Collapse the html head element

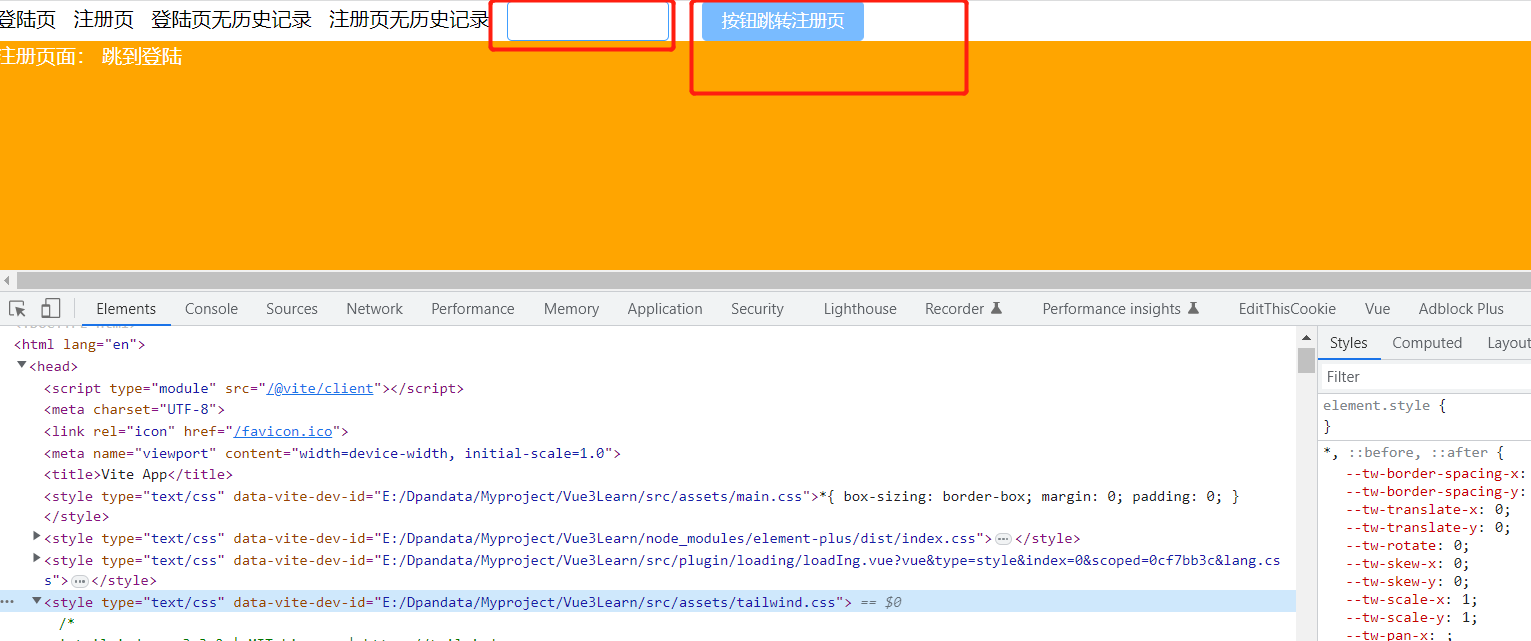click(21, 365)
